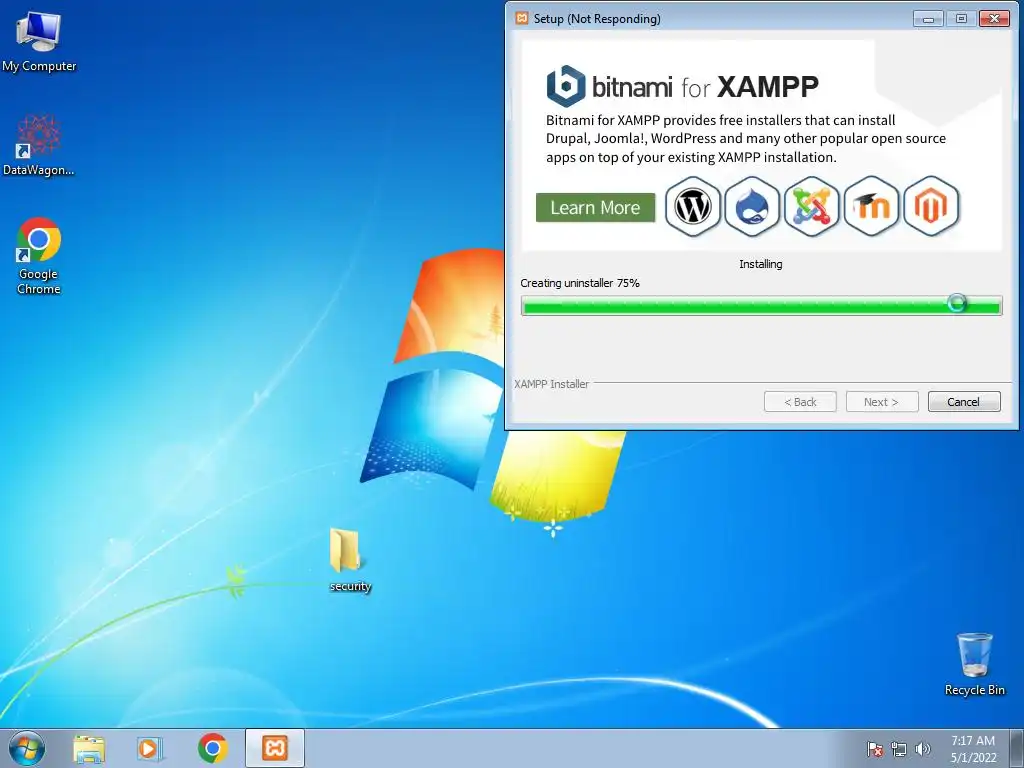Open Chrome from the taskbar

[212, 748]
